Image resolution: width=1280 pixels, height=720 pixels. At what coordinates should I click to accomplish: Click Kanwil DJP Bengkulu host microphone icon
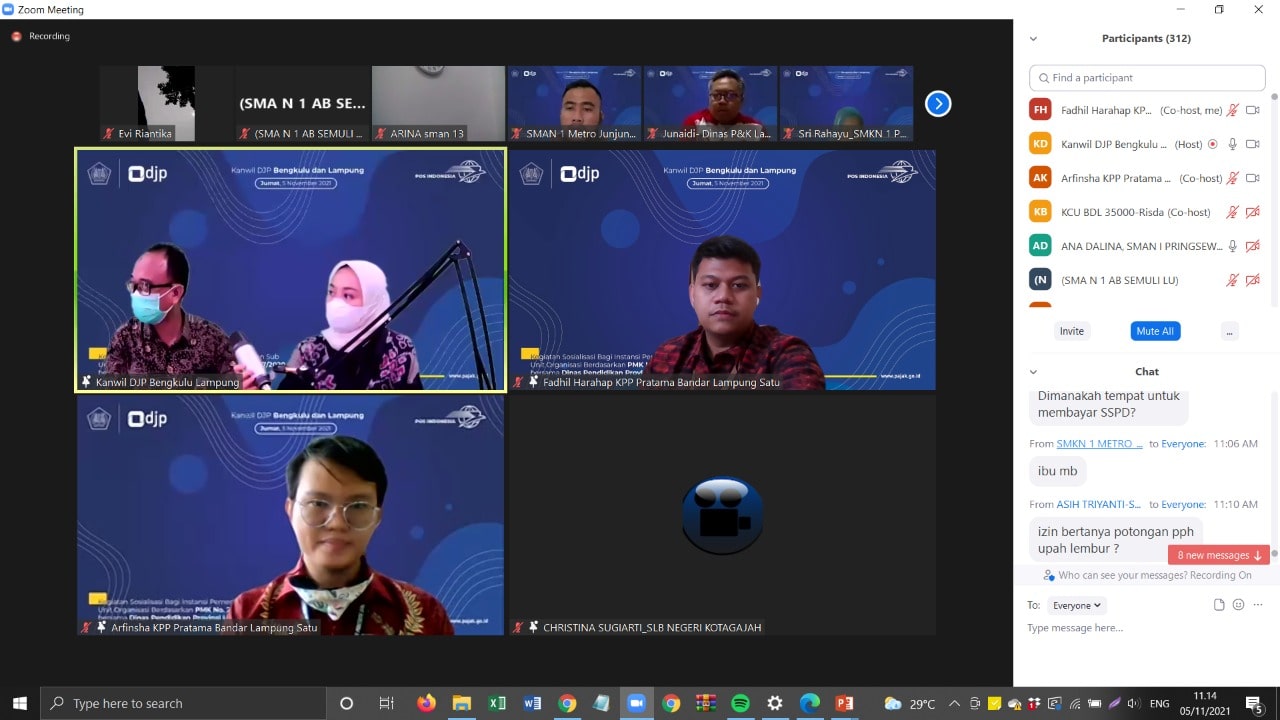(x=1233, y=144)
